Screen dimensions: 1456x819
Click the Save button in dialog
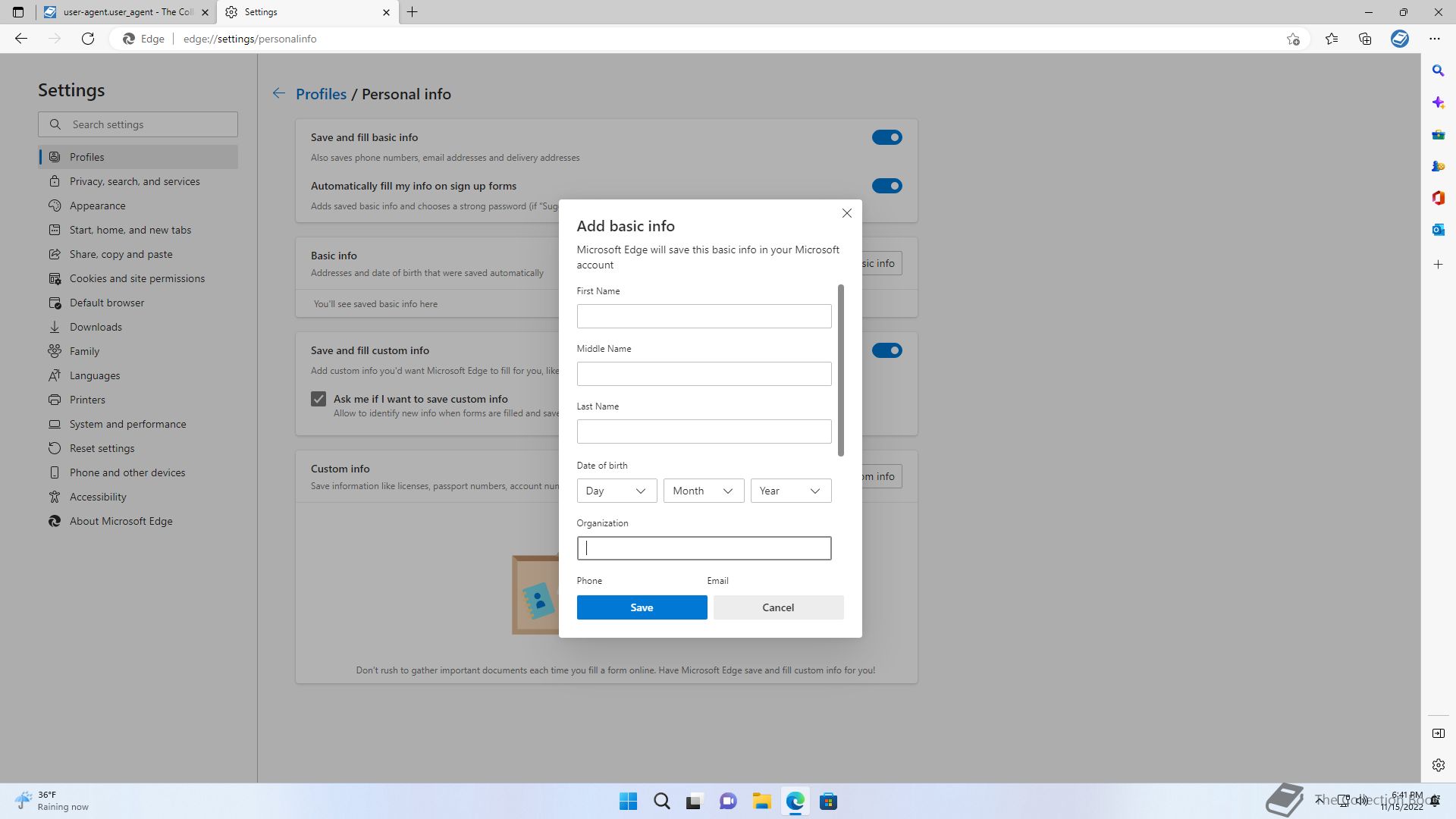tap(642, 607)
